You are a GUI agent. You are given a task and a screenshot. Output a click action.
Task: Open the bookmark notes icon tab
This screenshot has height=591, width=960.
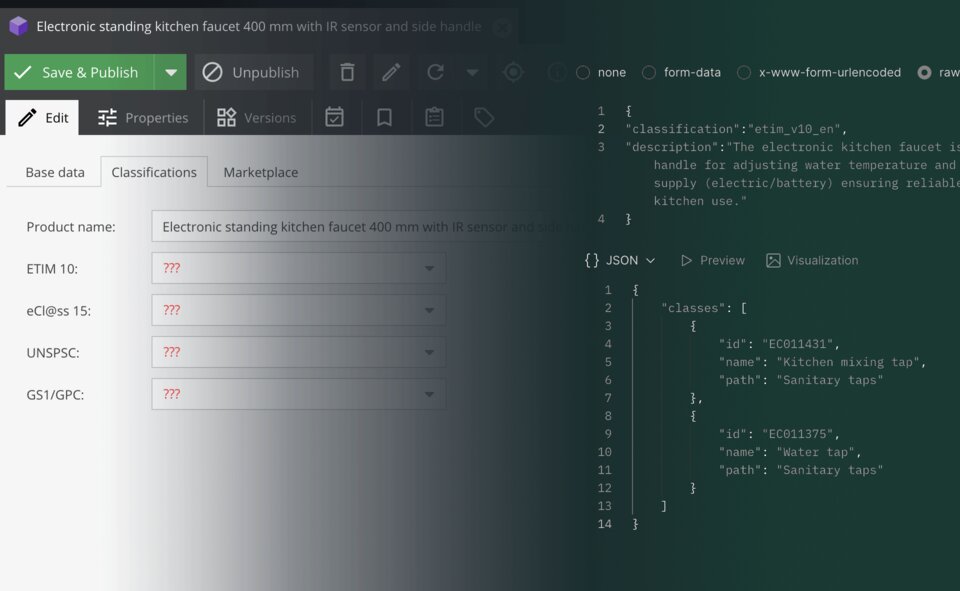[x=384, y=117]
